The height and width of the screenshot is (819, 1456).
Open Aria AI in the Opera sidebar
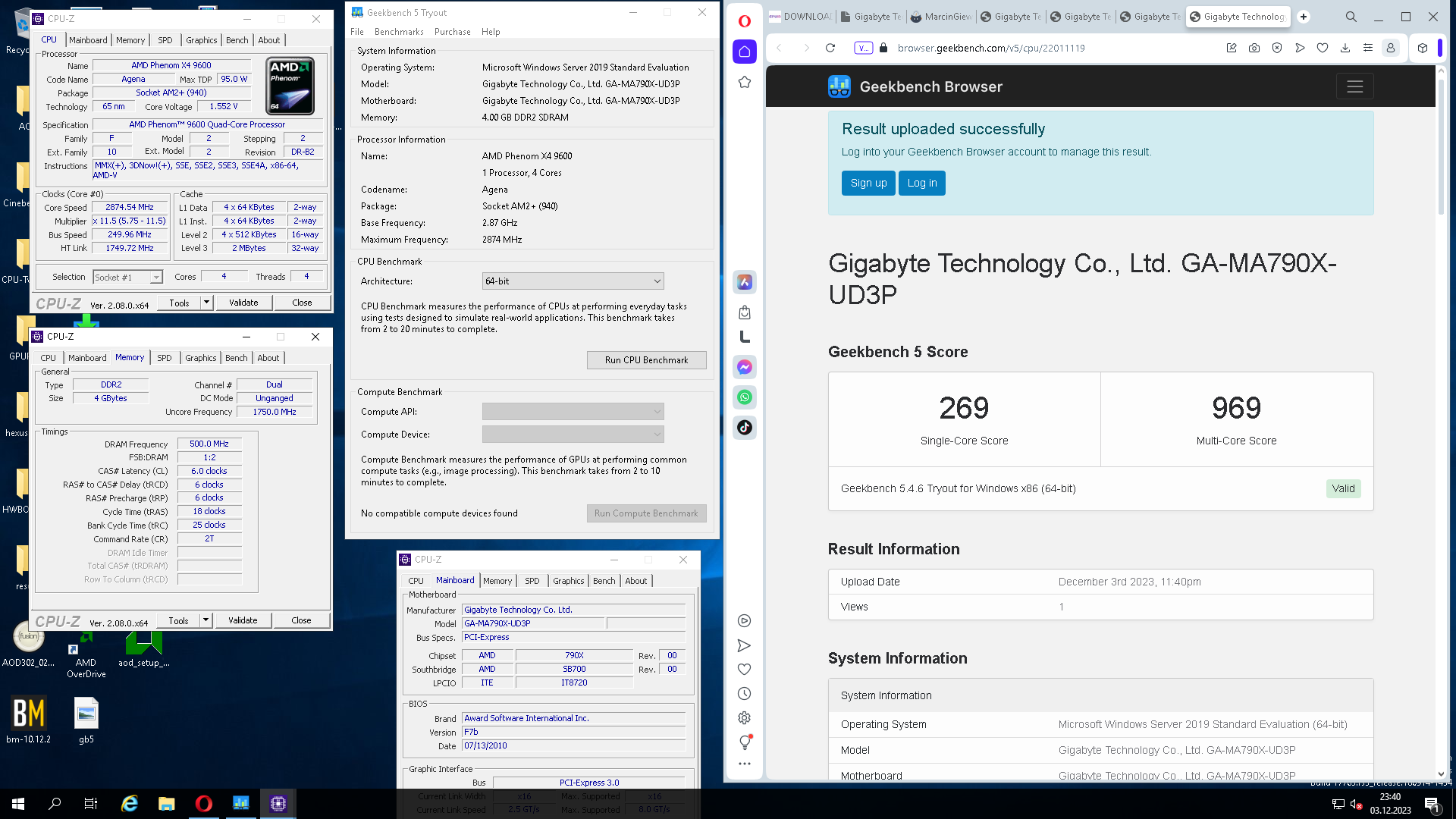[x=745, y=282]
